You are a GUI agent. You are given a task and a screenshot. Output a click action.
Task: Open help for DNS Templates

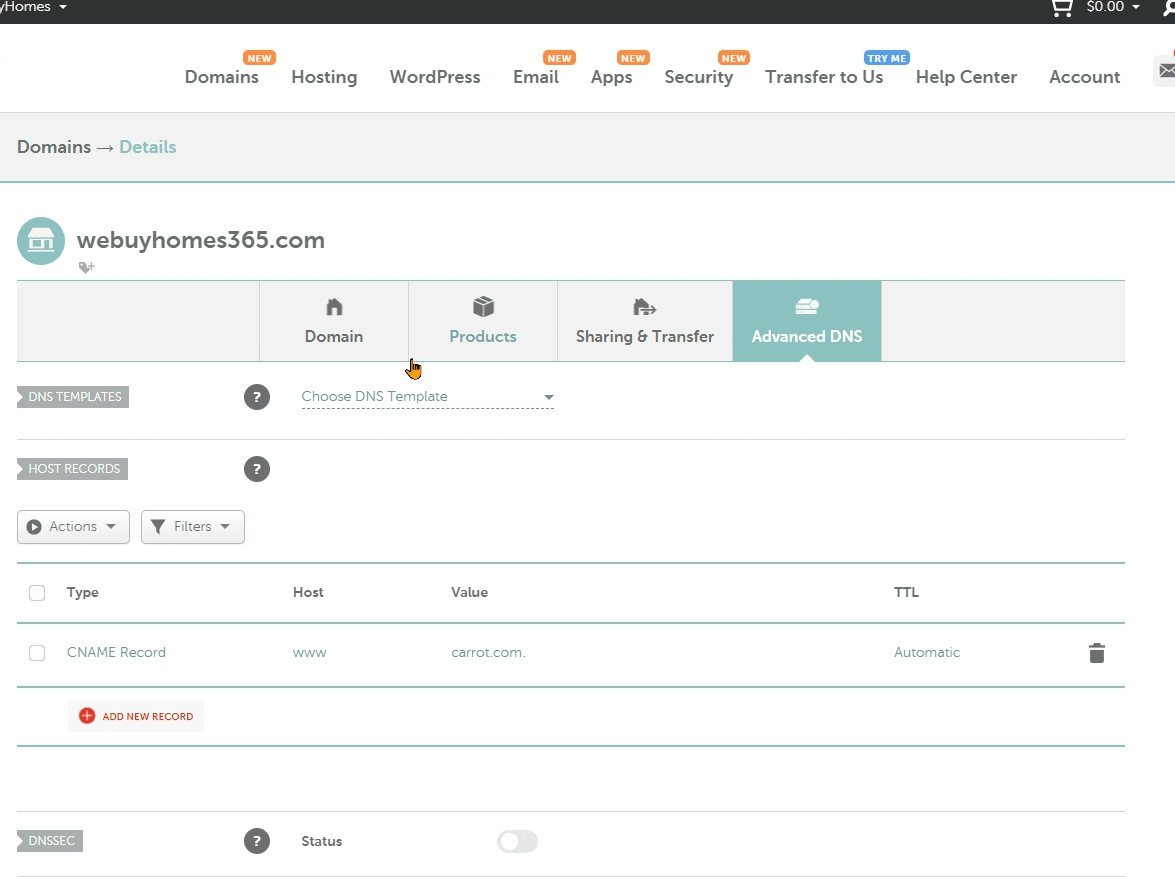(x=257, y=397)
